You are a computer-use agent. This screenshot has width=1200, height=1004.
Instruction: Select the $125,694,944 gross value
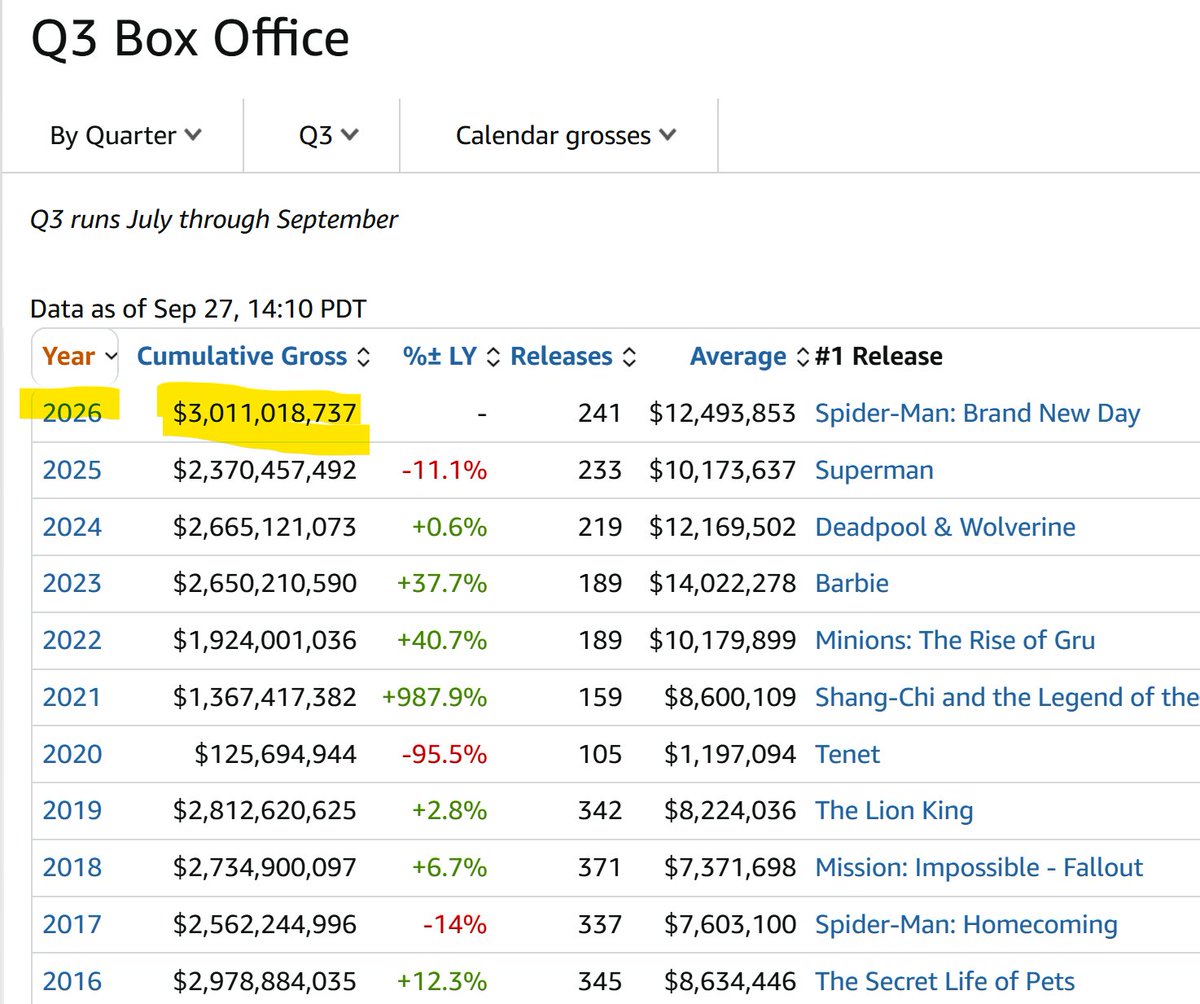click(275, 754)
